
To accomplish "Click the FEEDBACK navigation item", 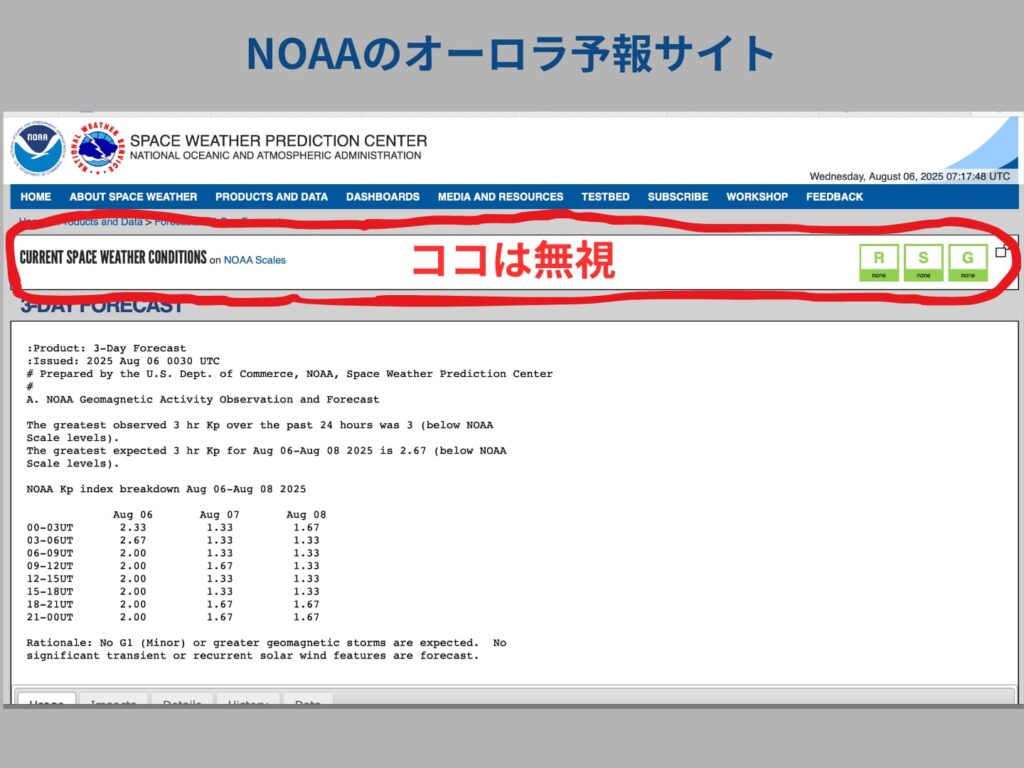I will [834, 197].
